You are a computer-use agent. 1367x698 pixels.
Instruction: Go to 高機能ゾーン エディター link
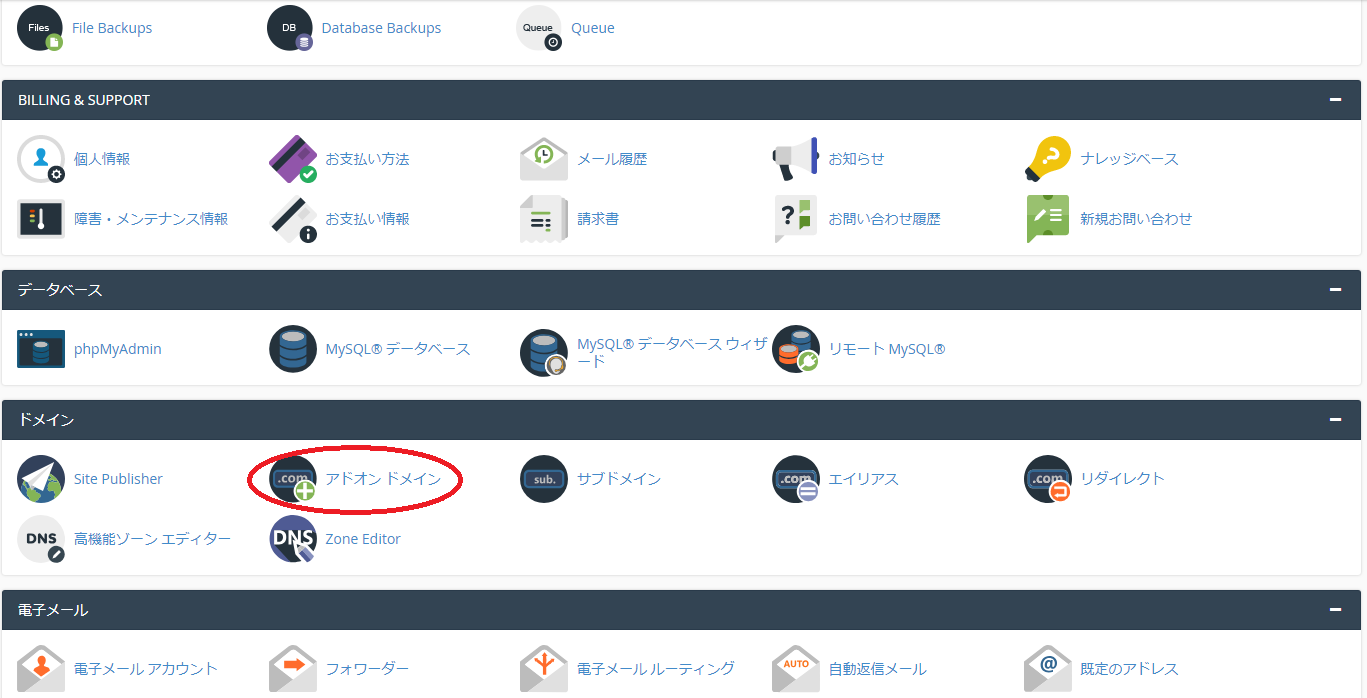tap(152, 539)
